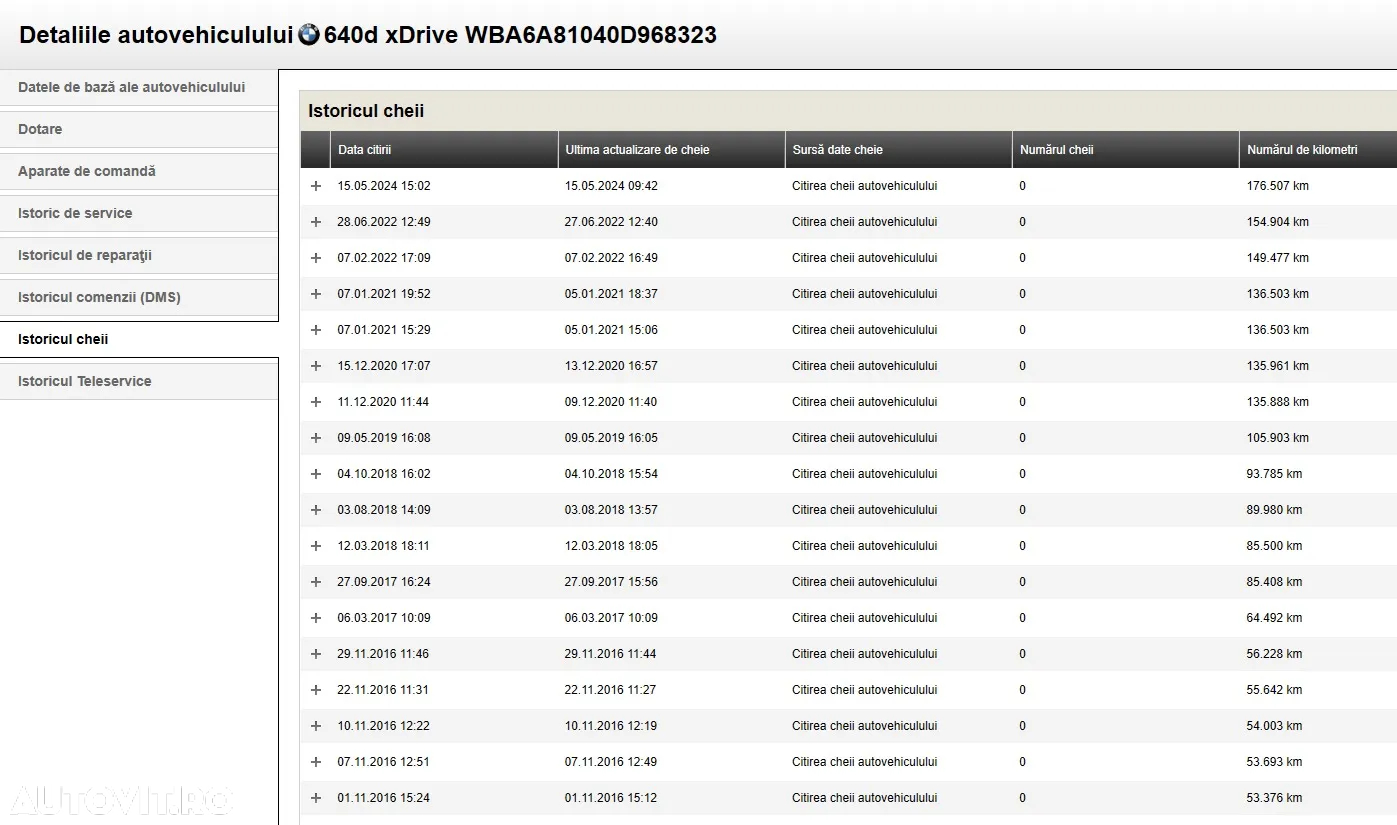The width and height of the screenshot is (1397, 825).
Task: Expand the 07.11.2016 12:51 row
Action: pos(316,762)
